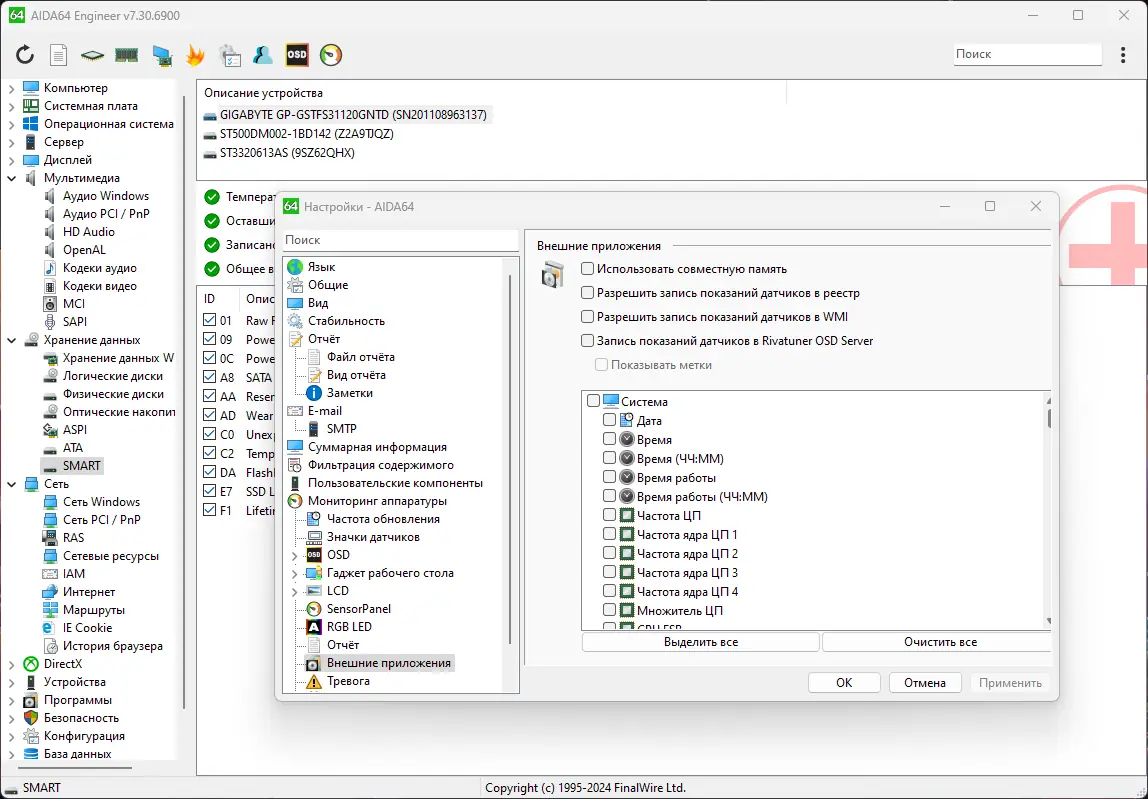Open Значки датчиков settings entry
This screenshot has height=799, width=1148.
373,537
